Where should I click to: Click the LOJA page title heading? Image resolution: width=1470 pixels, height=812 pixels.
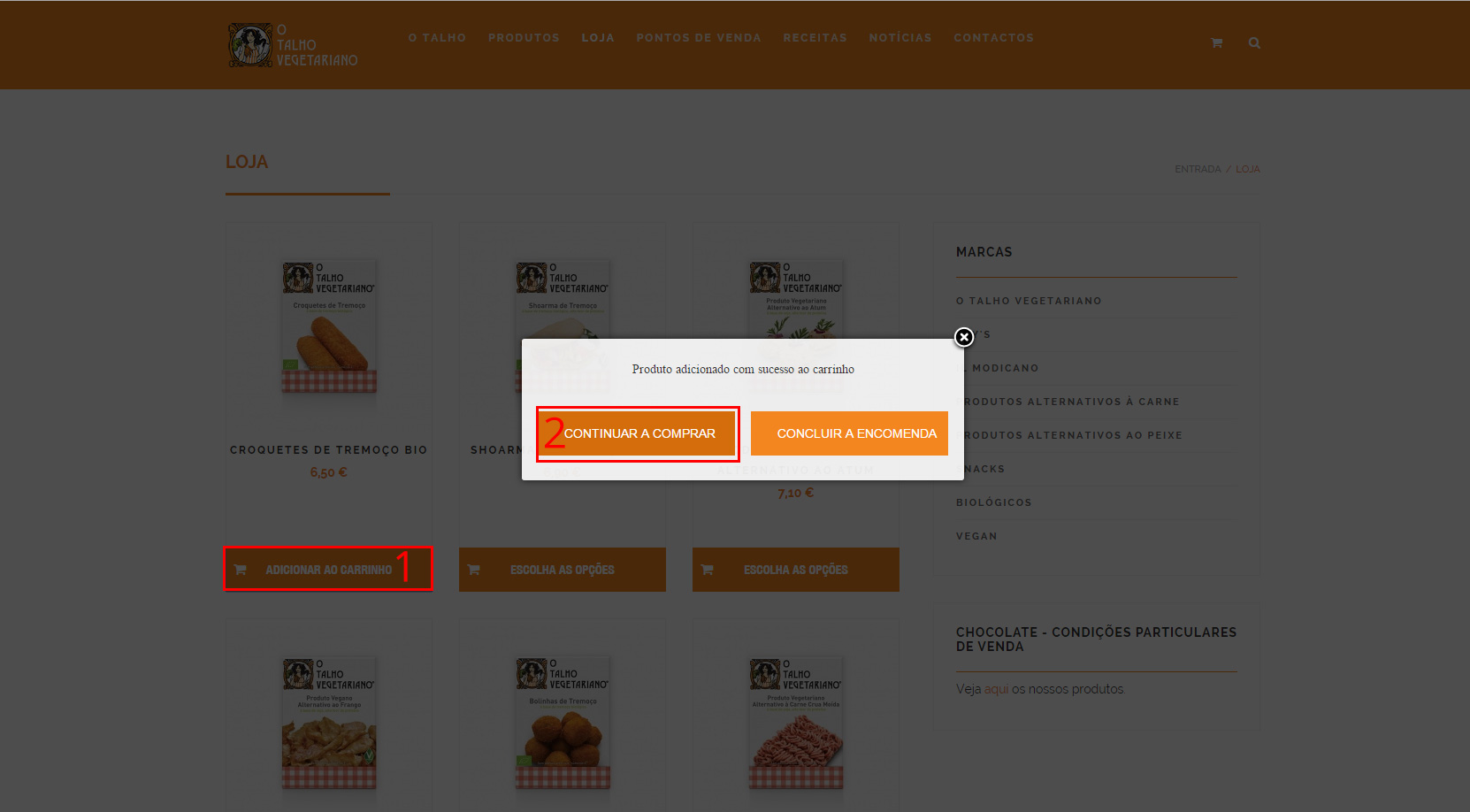(x=247, y=162)
